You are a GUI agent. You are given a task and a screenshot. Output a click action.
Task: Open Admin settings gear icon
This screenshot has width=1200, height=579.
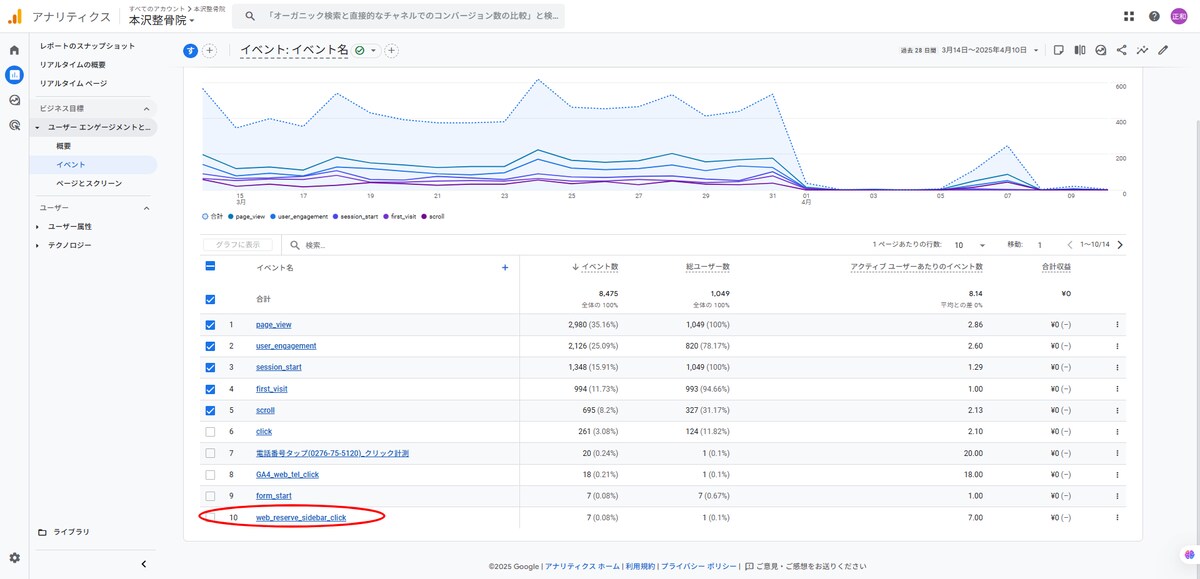[x=14, y=558]
